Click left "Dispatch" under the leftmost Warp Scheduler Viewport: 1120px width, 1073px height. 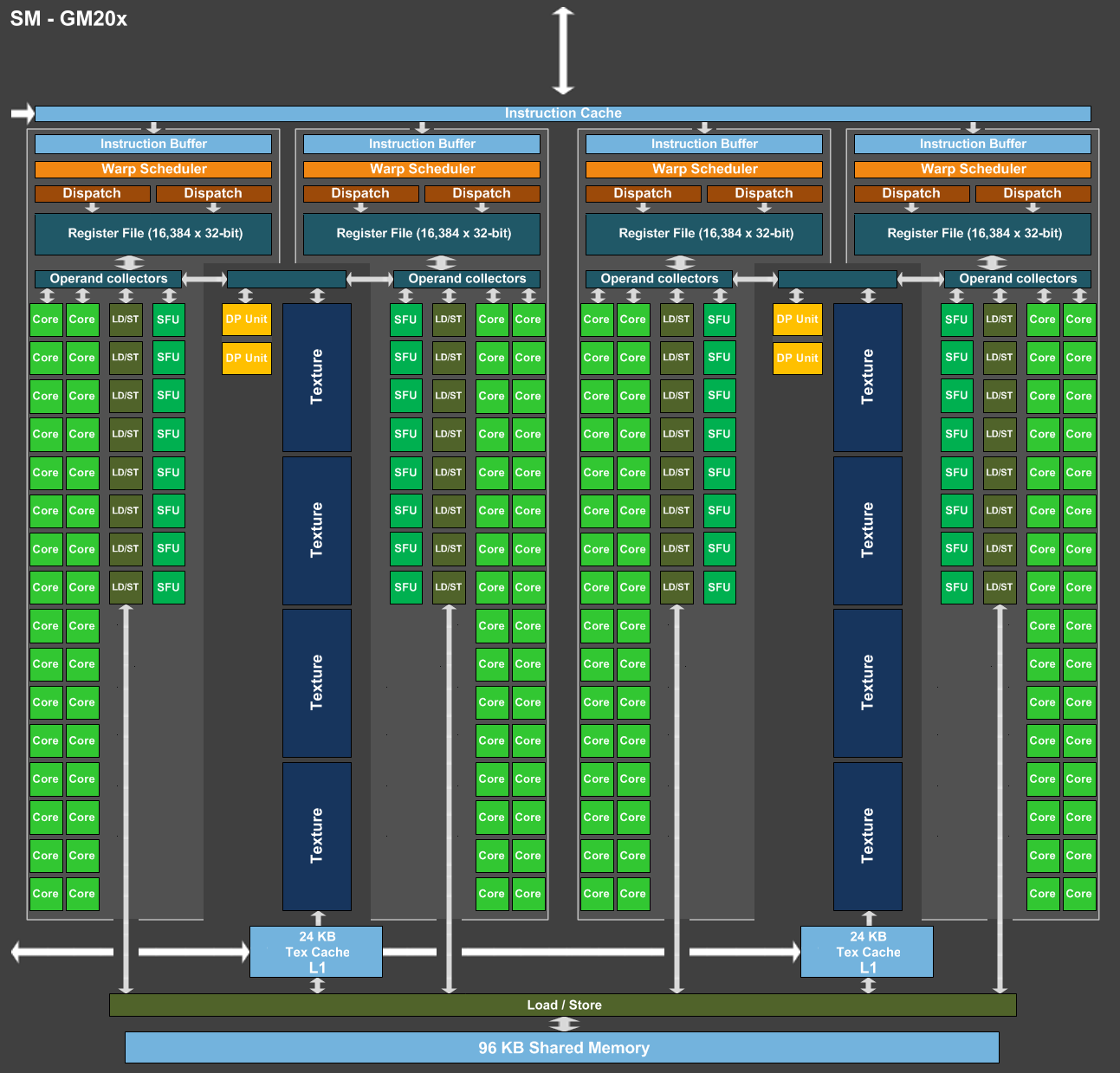pyautogui.click(x=93, y=194)
